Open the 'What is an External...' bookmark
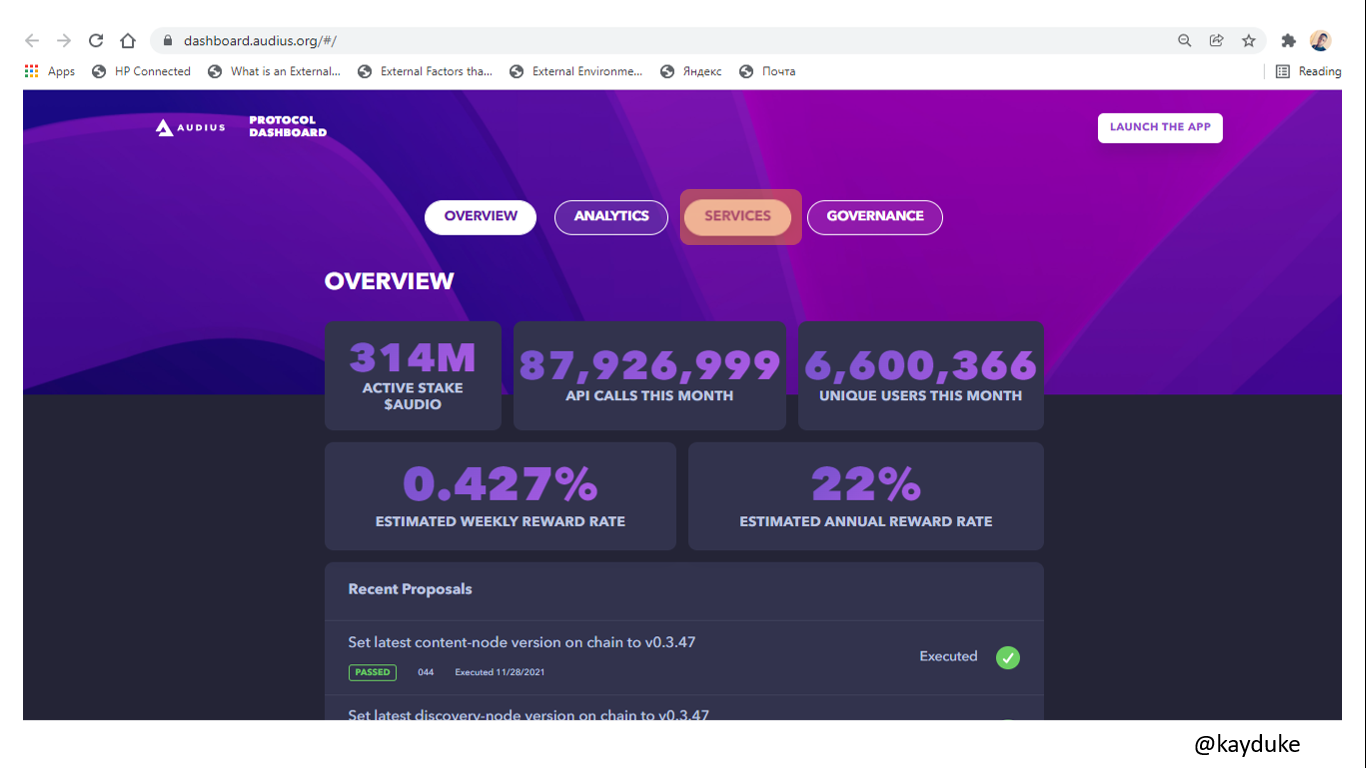 (274, 71)
